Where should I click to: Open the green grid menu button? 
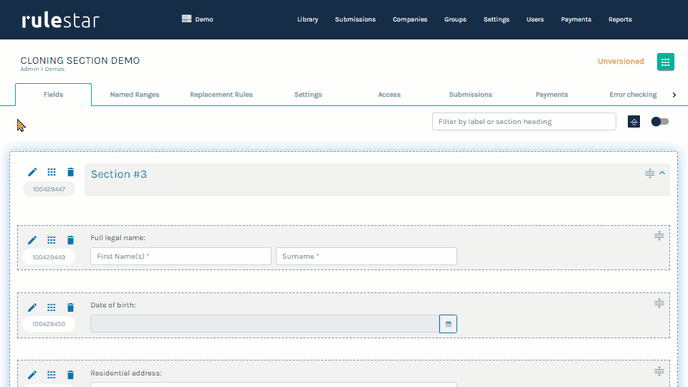point(665,62)
